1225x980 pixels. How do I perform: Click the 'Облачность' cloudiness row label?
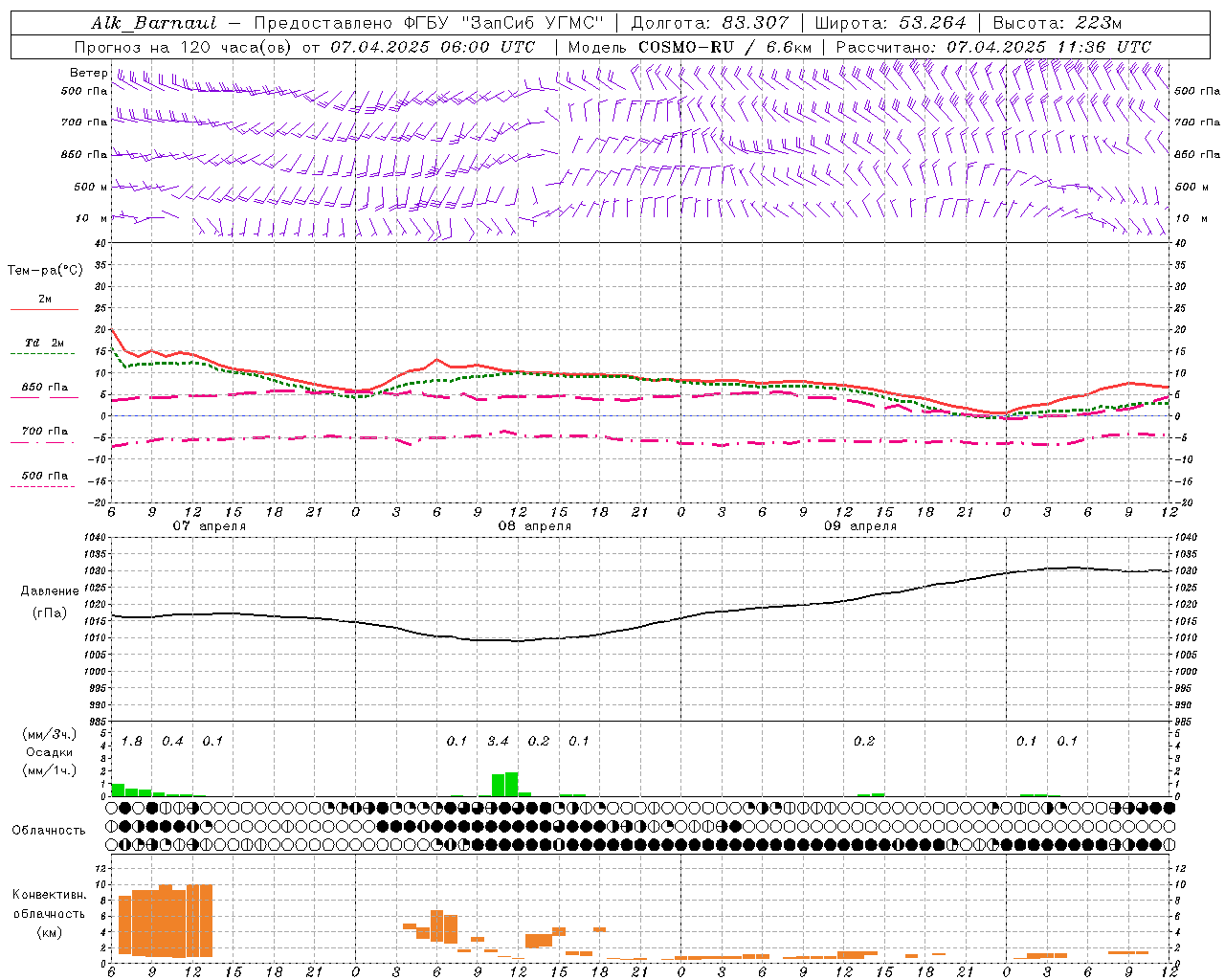(49, 830)
